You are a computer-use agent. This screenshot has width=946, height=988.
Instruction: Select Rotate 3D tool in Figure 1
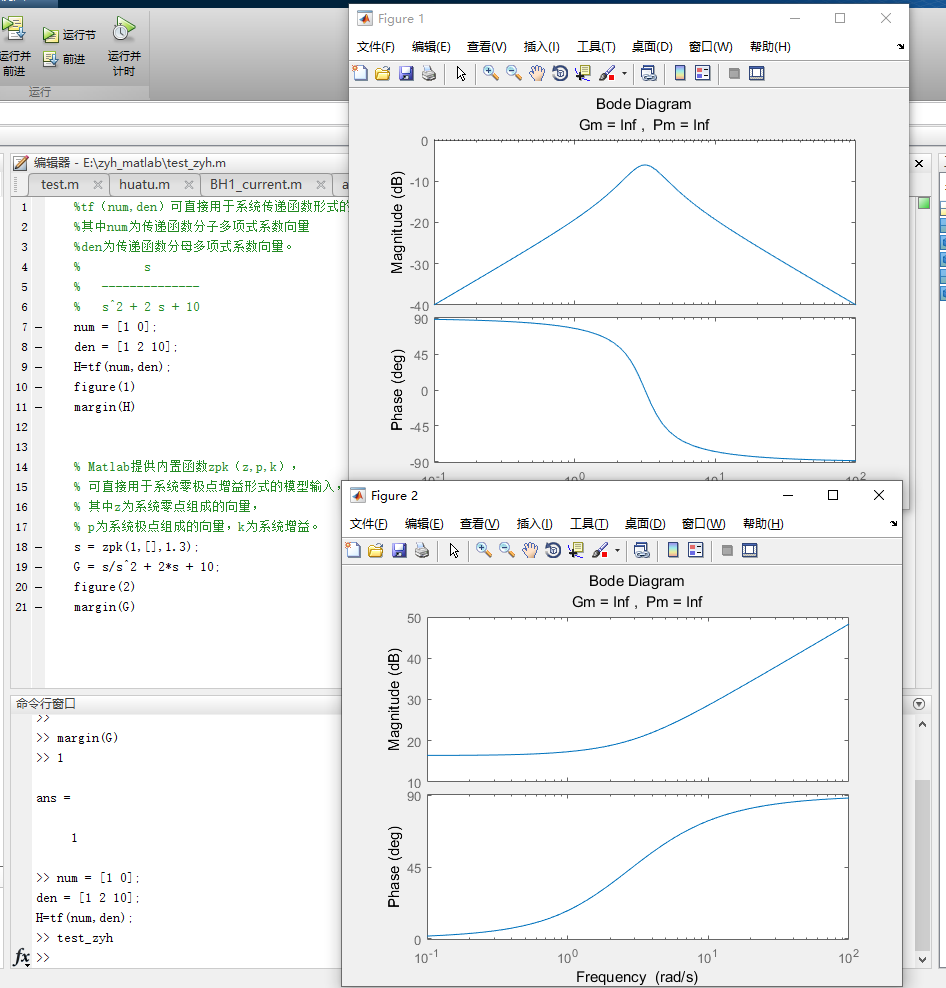[x=560, y=74]
